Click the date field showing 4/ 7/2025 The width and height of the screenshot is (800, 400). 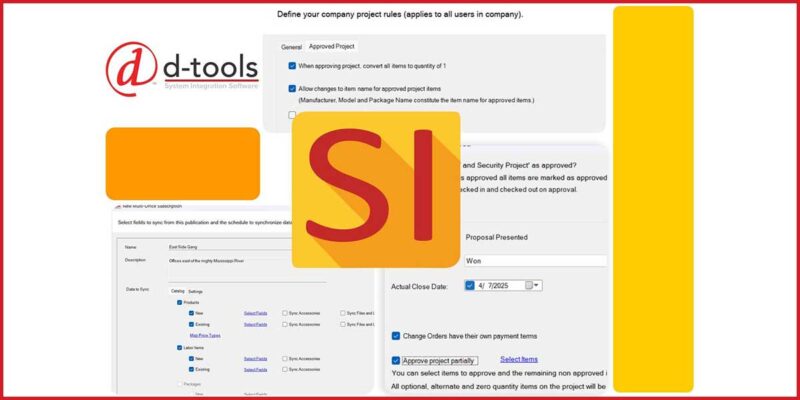tap(504, 286)
